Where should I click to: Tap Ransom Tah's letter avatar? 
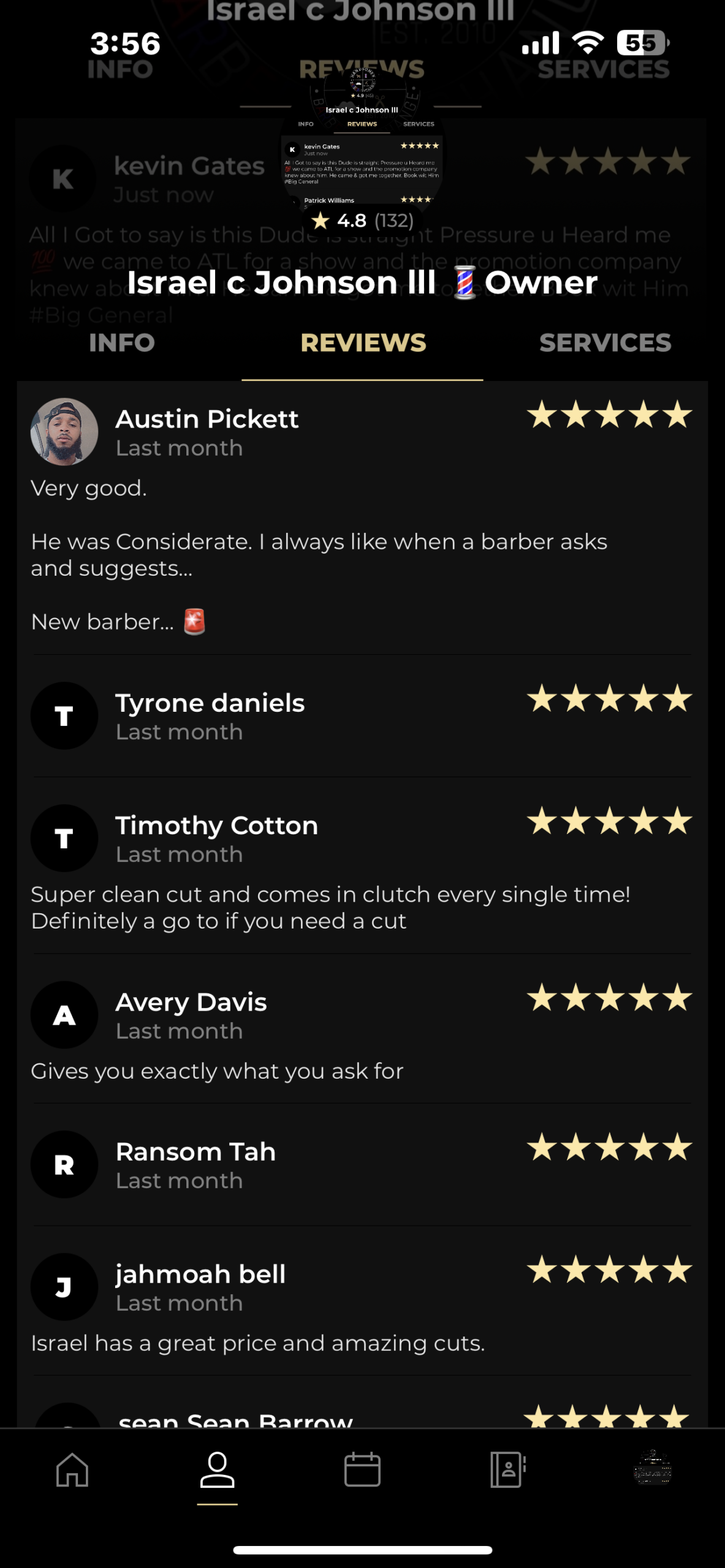click(64, 1164)
